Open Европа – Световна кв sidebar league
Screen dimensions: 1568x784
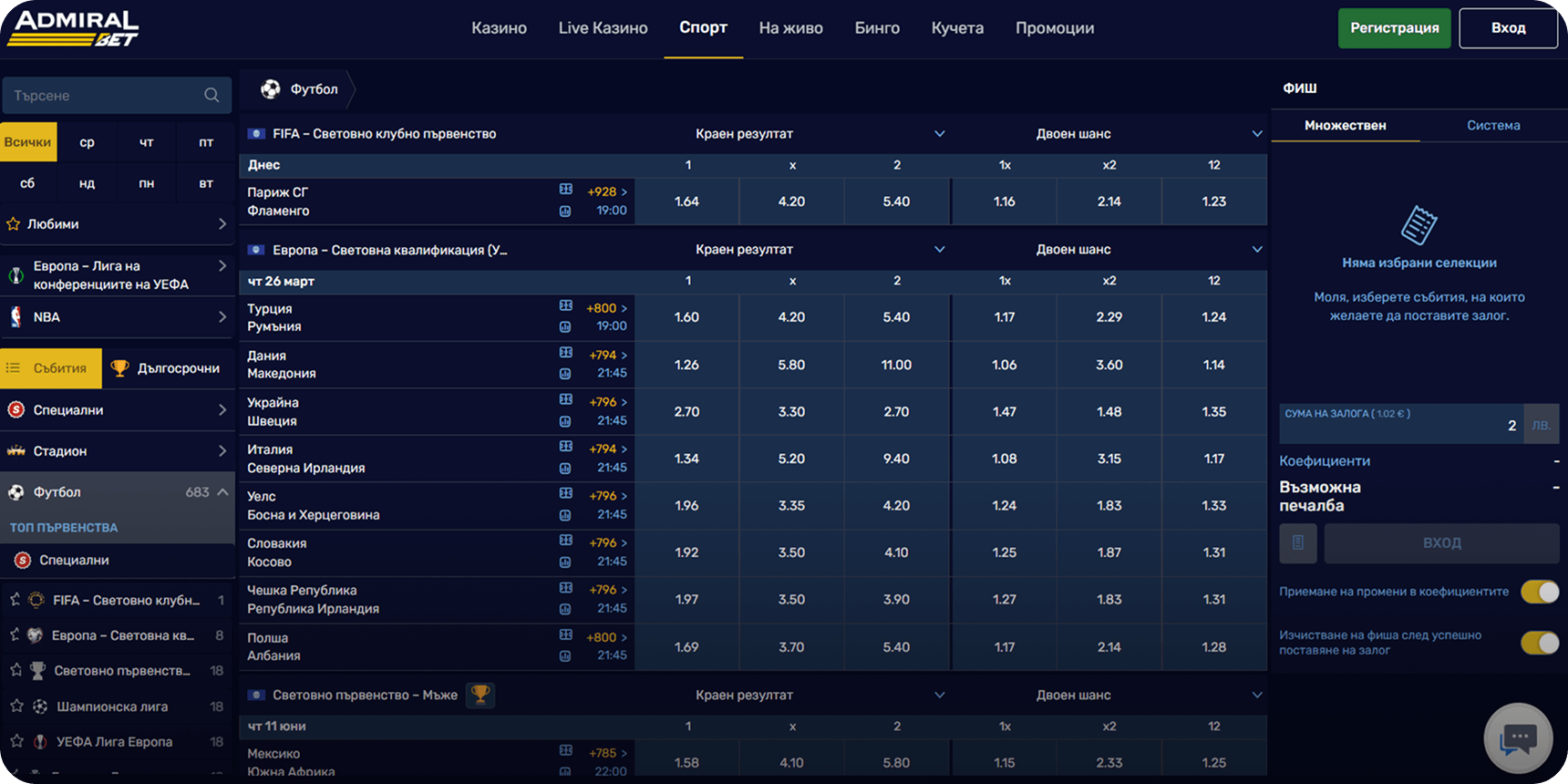tap(117, 635)
